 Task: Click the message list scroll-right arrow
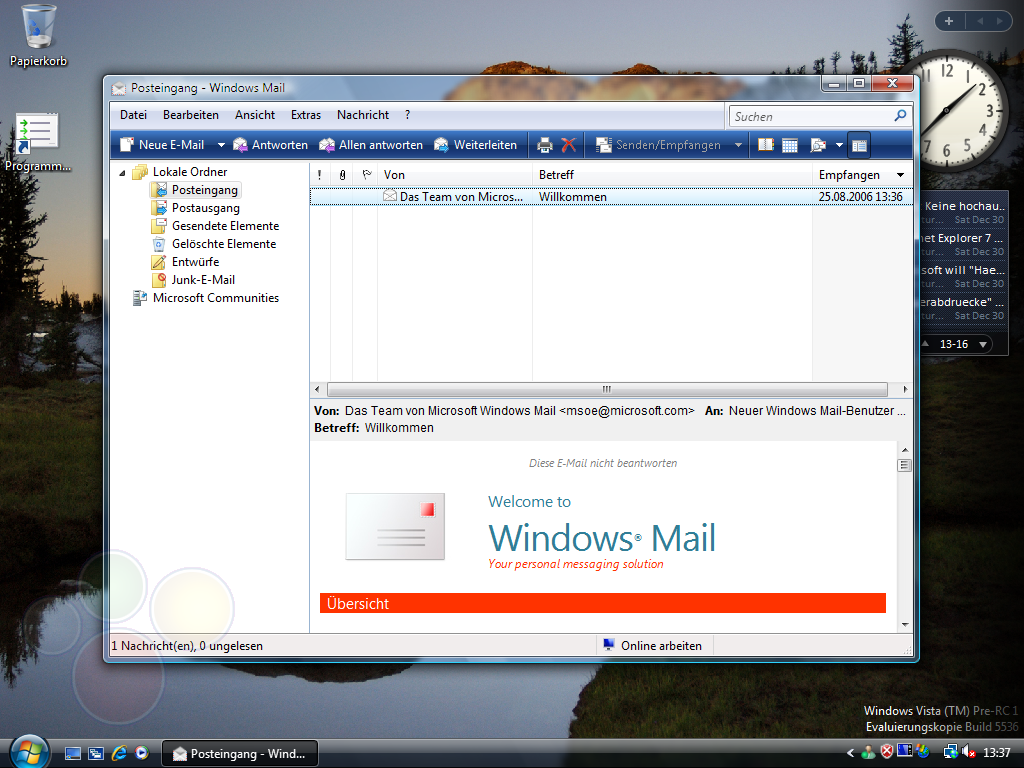(905, 389)
